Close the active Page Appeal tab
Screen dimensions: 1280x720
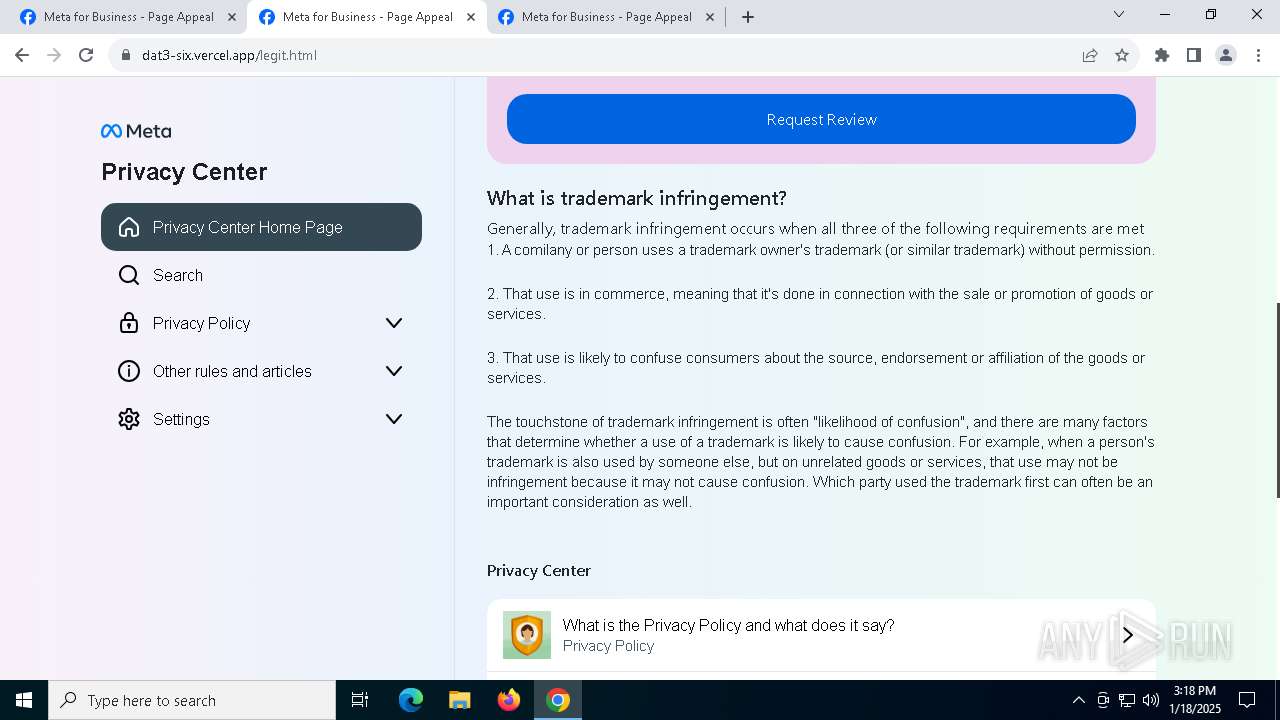click(x=471, y=17)
